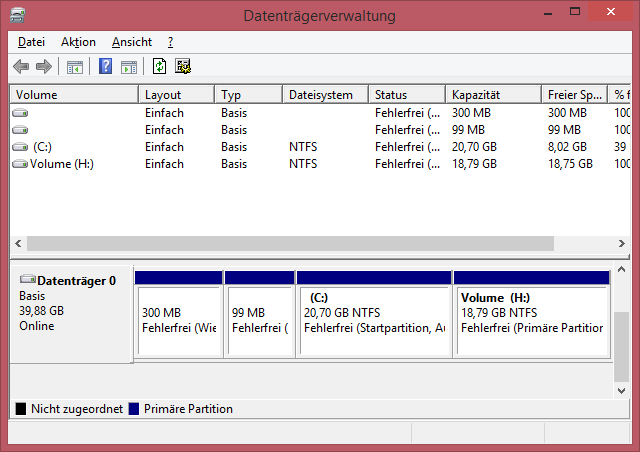This screenshot has width=640, height=452.
Task: Sort by the Typ column header
Action: pos(249,95)
